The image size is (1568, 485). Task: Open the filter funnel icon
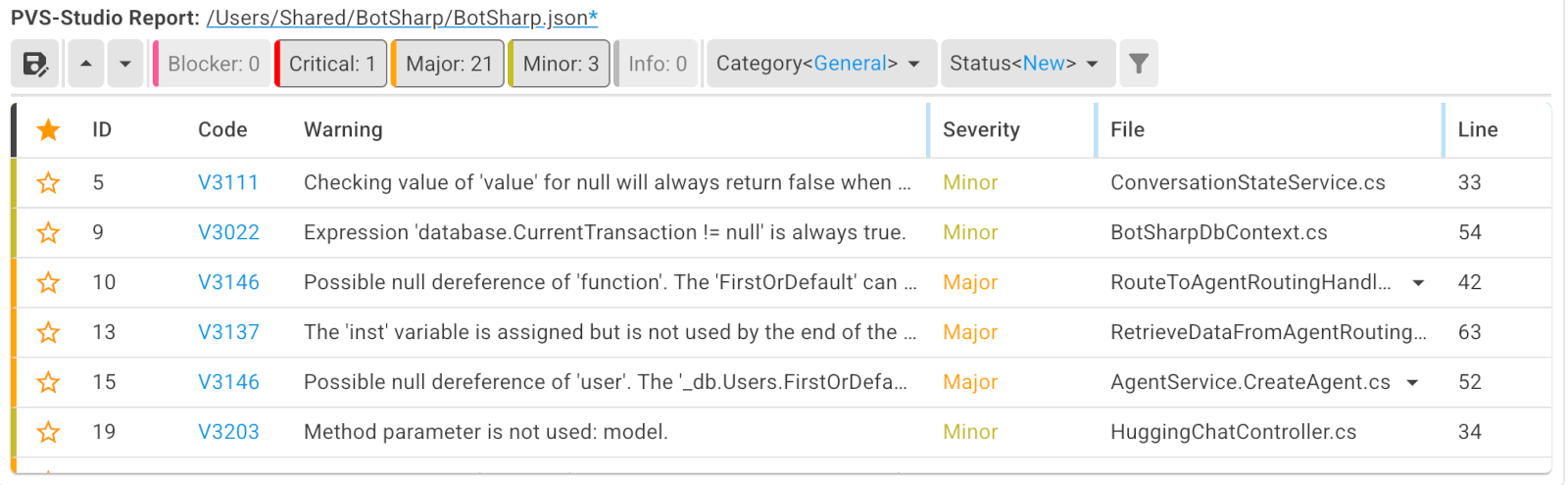point(1139,64)
